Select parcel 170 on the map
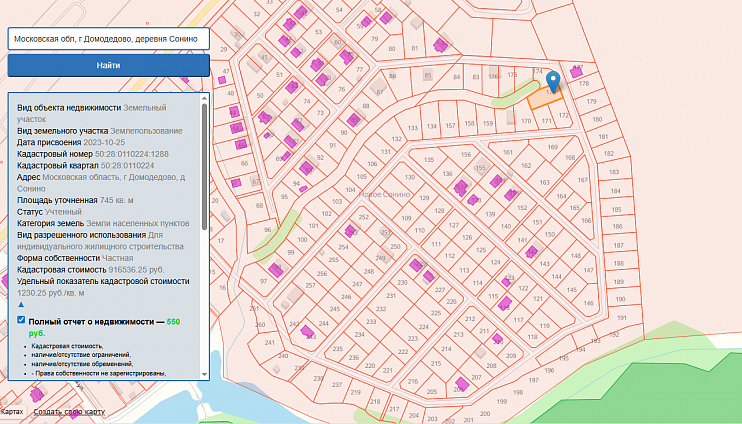The height and width of the screenshot is (424, 742). [526, 121]
